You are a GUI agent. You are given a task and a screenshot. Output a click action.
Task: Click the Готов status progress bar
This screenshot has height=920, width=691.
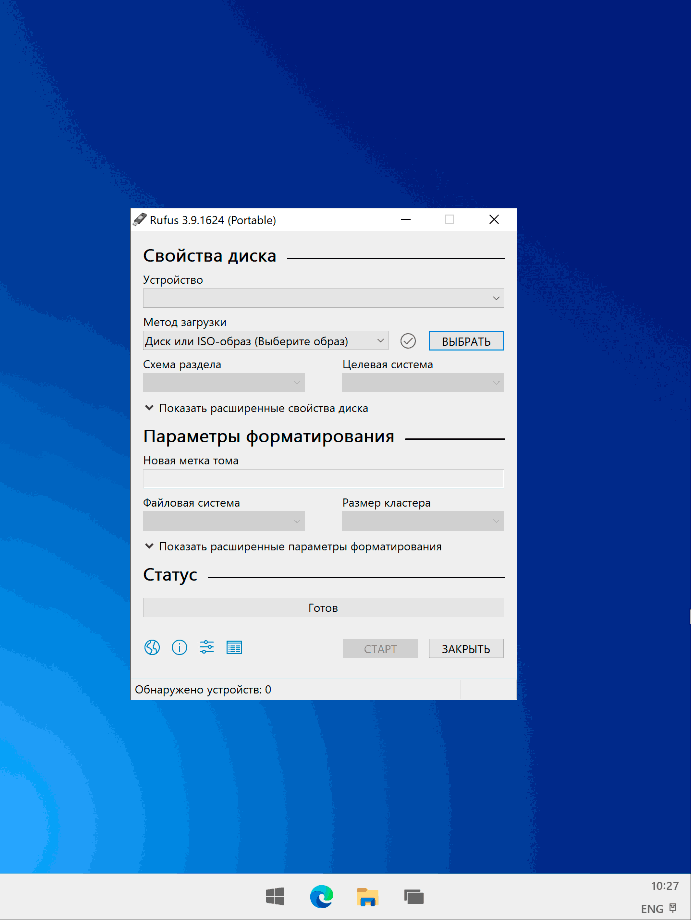(x=323, y=608)
